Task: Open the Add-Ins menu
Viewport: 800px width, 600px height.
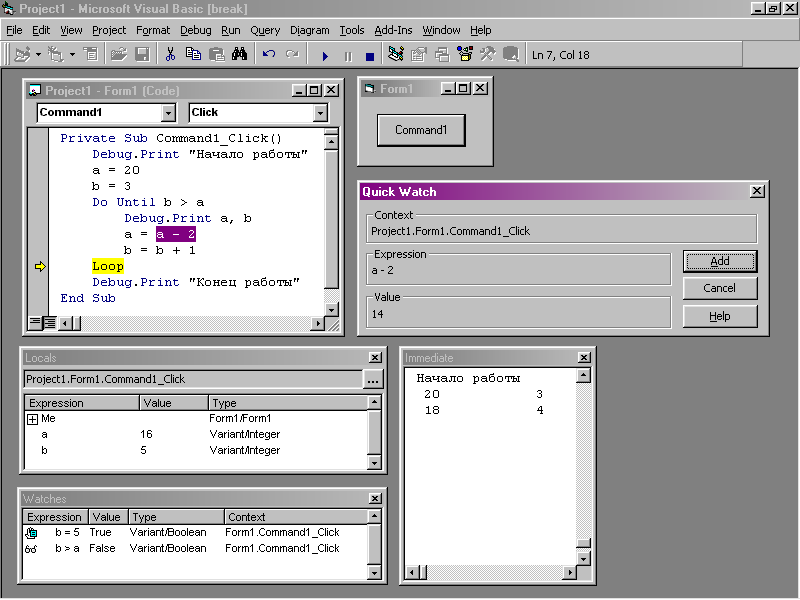Action: click(393, 30)
